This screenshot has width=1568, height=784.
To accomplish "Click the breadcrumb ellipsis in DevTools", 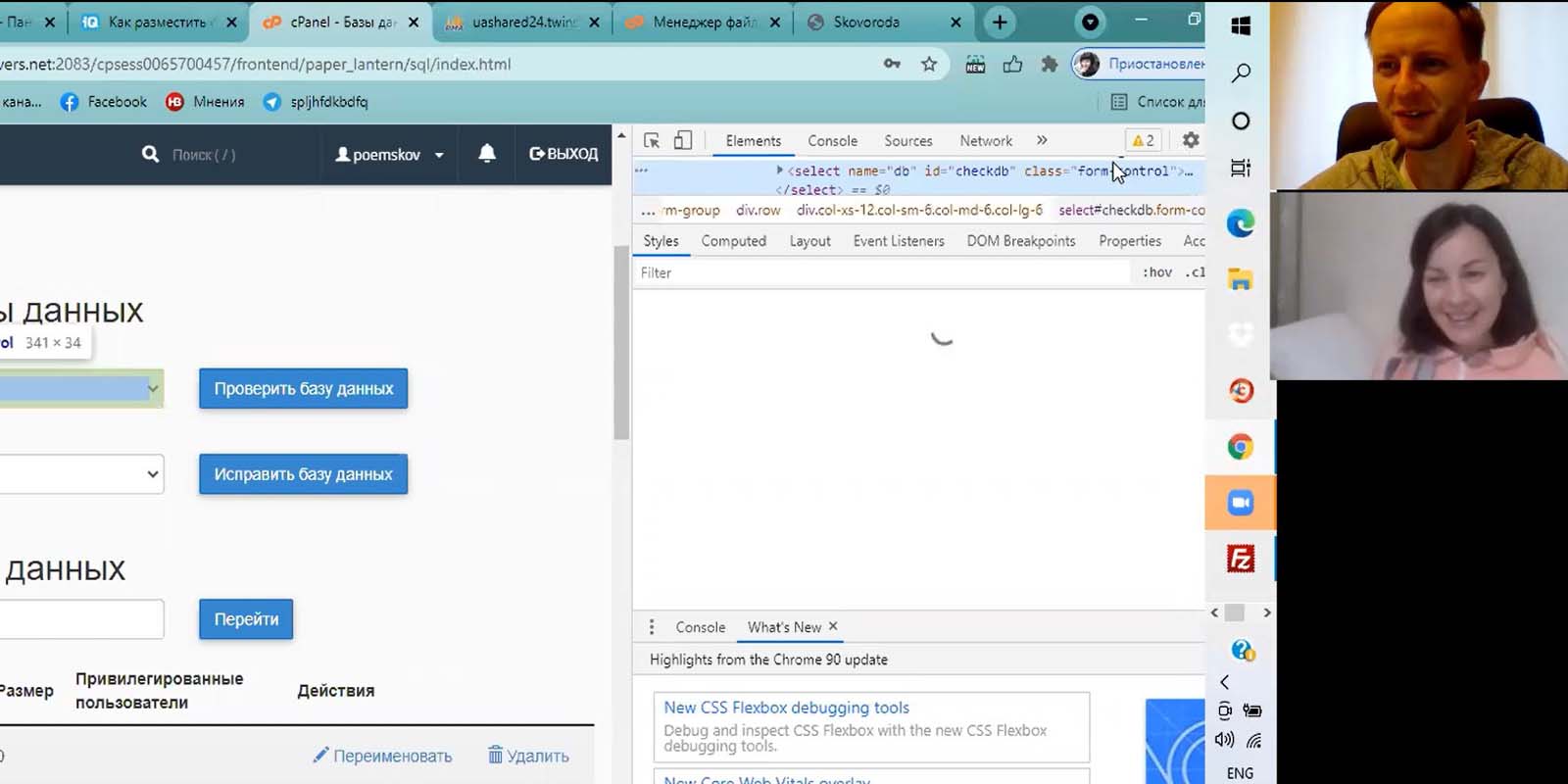I will (648, 211).
